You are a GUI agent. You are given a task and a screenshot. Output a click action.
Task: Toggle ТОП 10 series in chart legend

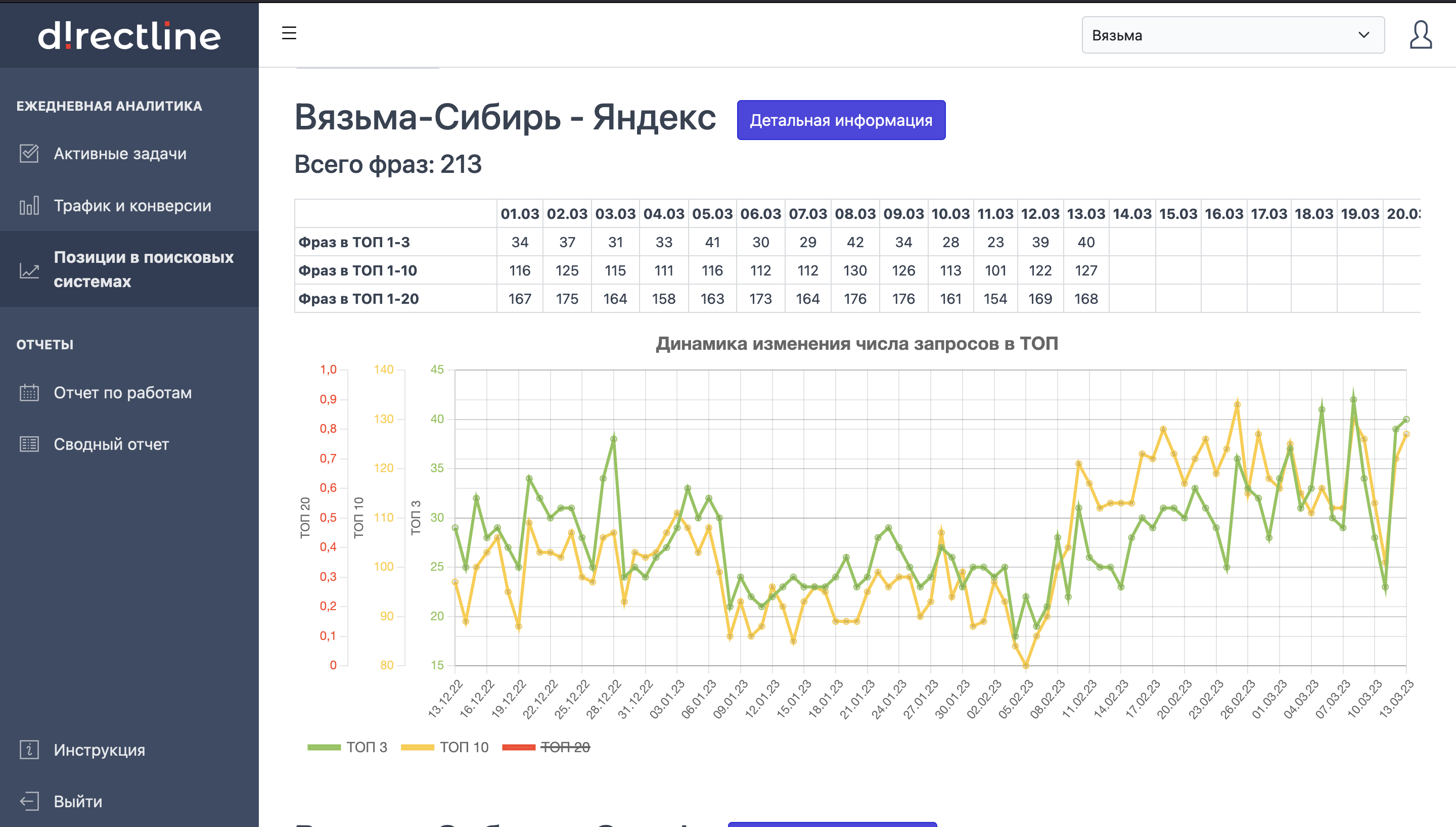pos(464,747)
